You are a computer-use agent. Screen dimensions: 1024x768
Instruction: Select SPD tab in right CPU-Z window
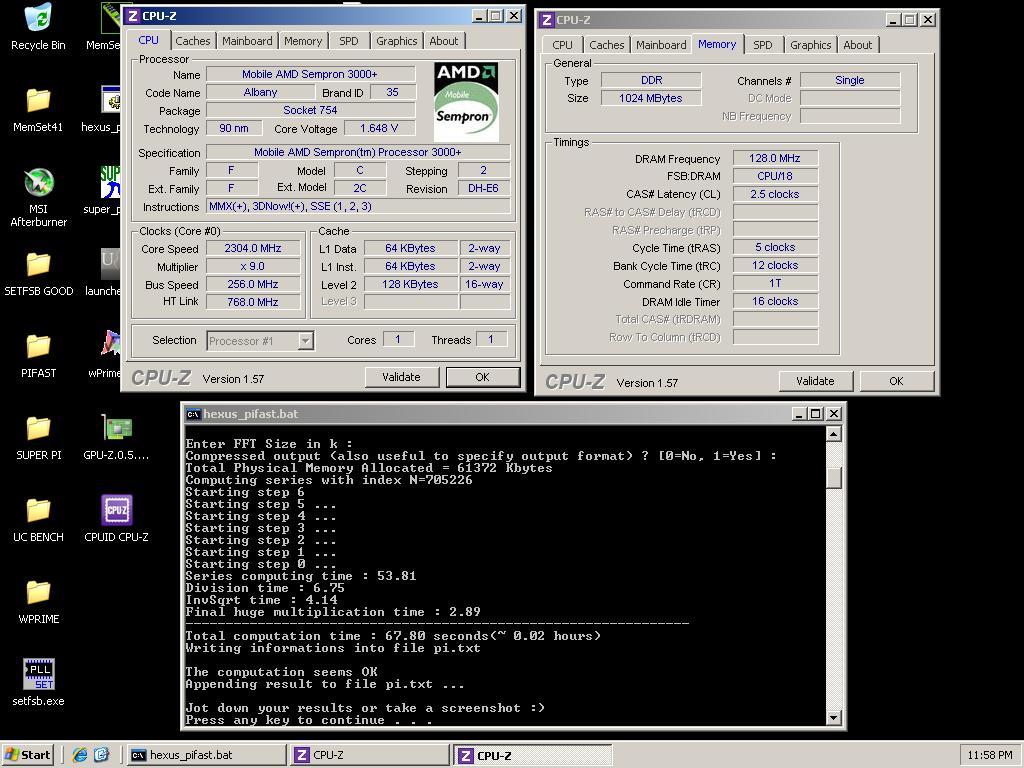(x=762, y=45)
